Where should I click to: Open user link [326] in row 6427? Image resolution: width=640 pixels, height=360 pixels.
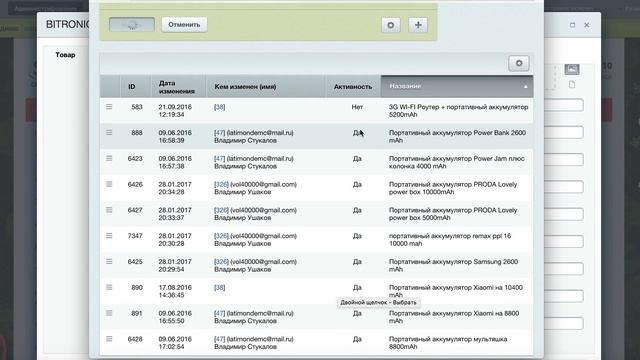[221, 210]
